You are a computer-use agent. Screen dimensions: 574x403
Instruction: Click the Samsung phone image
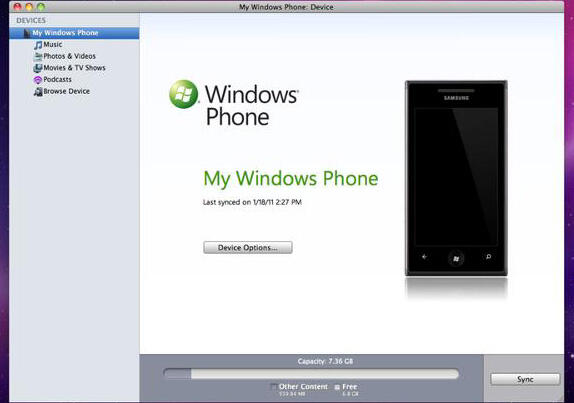pos(456,178)
